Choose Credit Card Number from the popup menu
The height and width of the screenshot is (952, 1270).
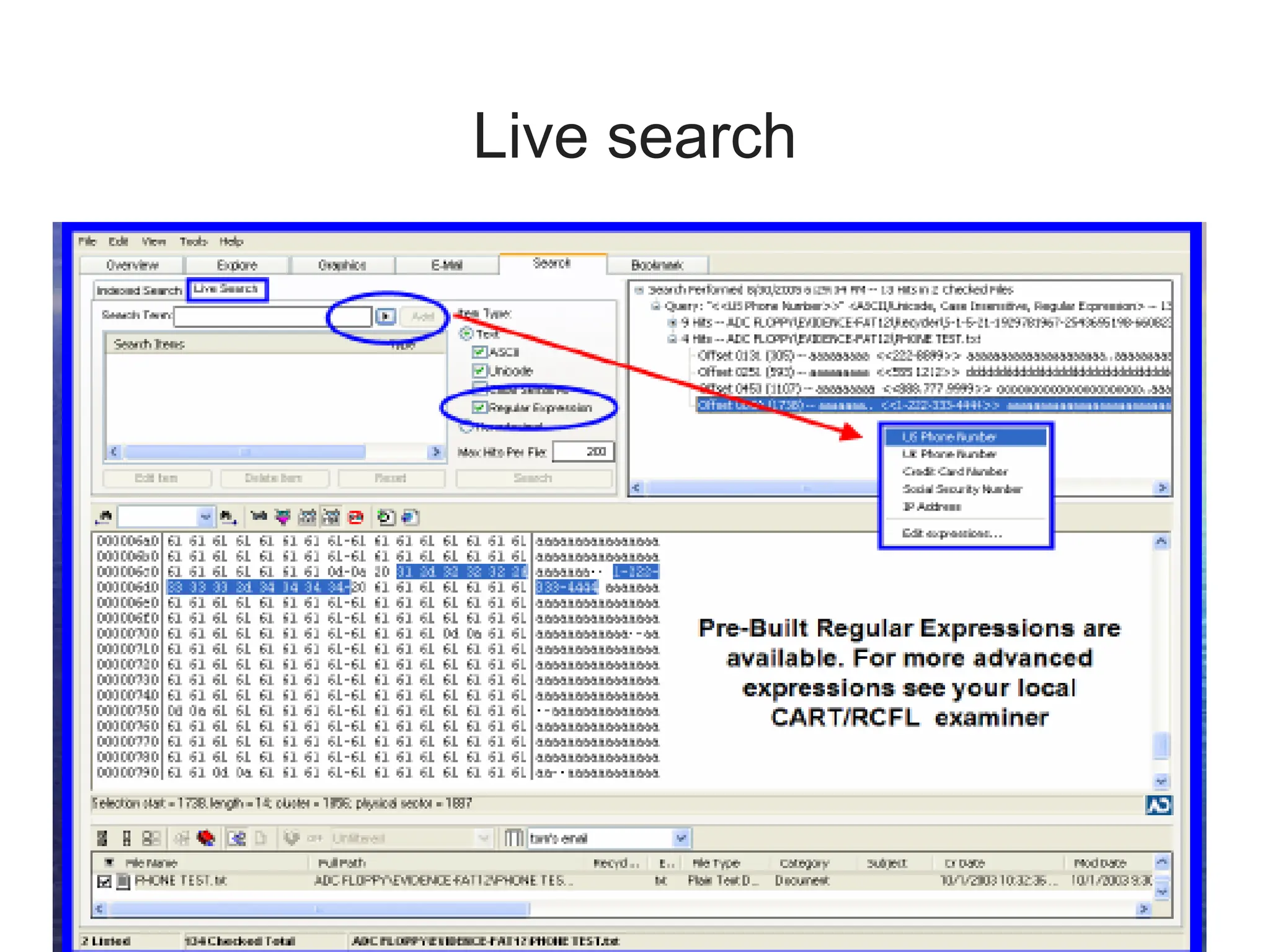pyautogui.click(x=966, y=472)
